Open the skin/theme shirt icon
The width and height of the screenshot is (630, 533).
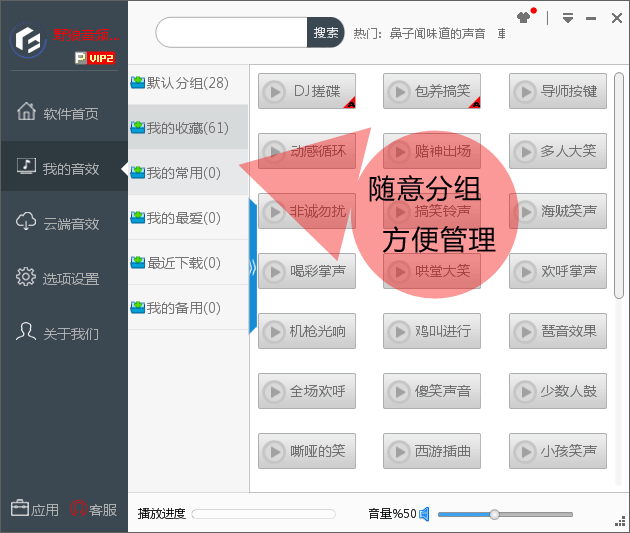524,18
